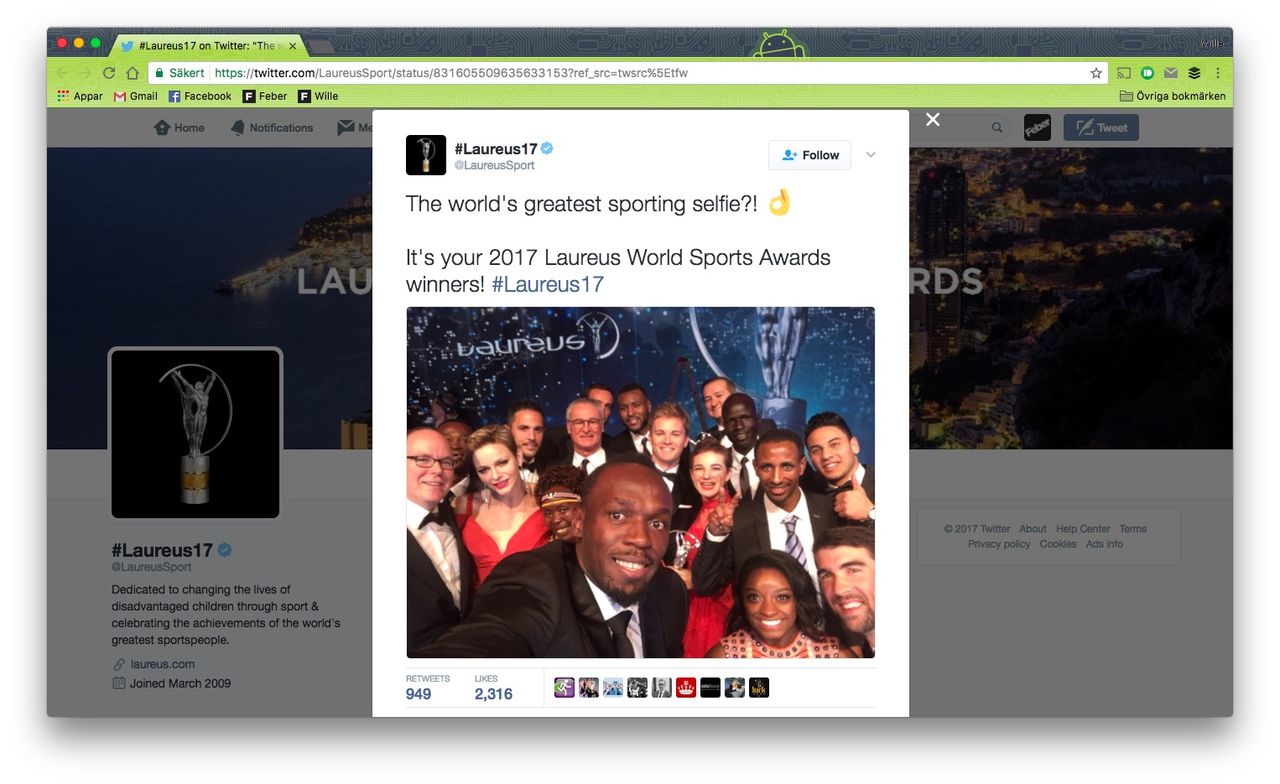The image size is (1280, 784).
Task: Click the browser forward arrow
Action: pyautogui.click(x=85, y=73)
